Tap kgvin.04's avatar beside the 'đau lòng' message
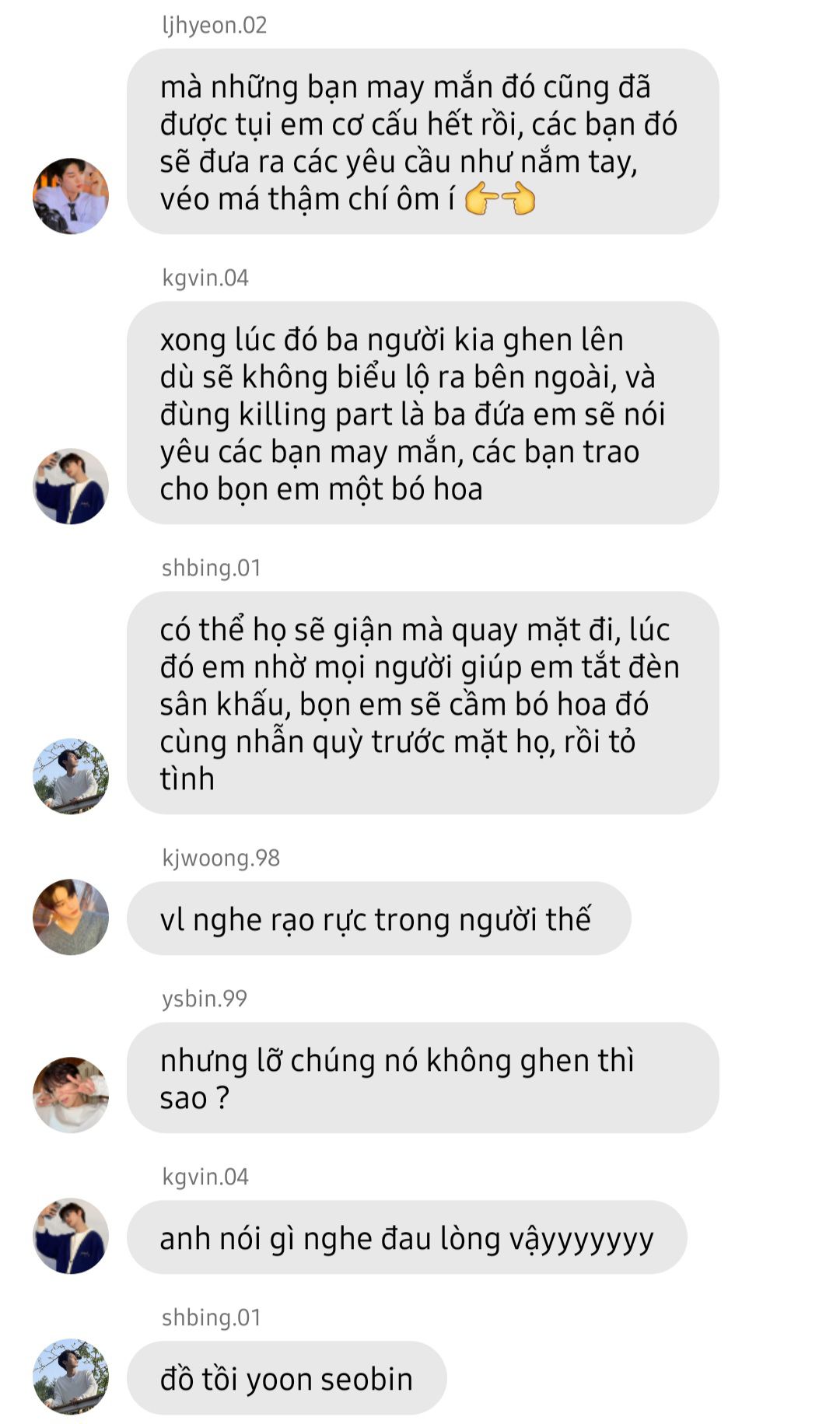 coord(71,1236)
